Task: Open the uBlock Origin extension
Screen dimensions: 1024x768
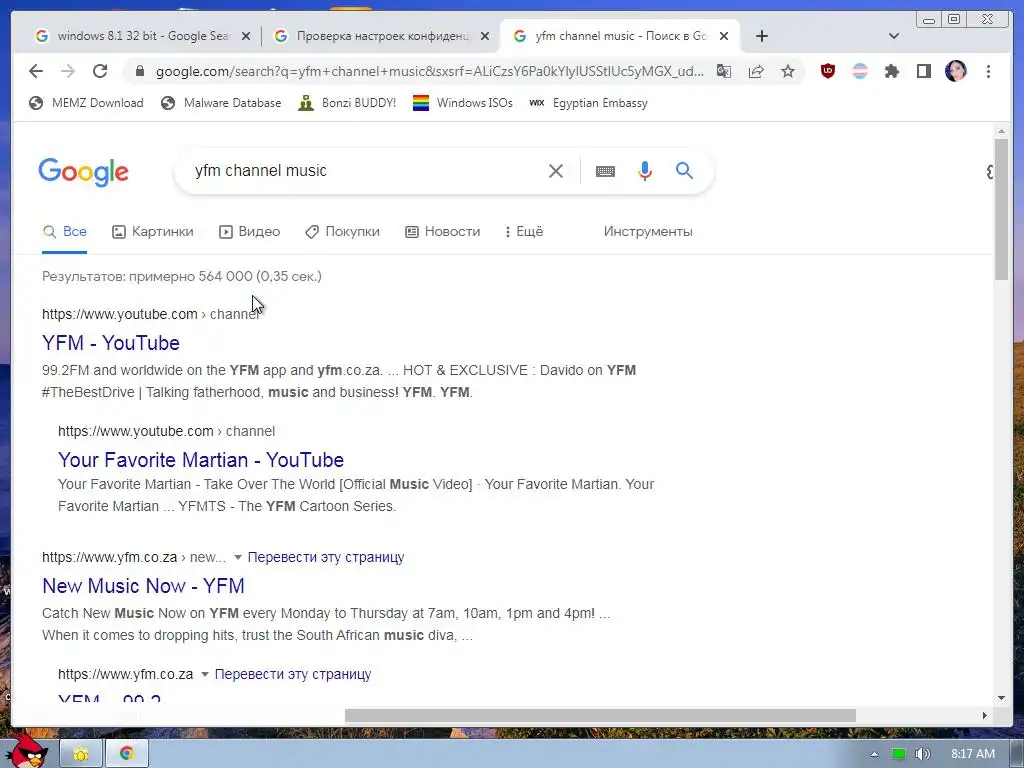Action: 827,71
